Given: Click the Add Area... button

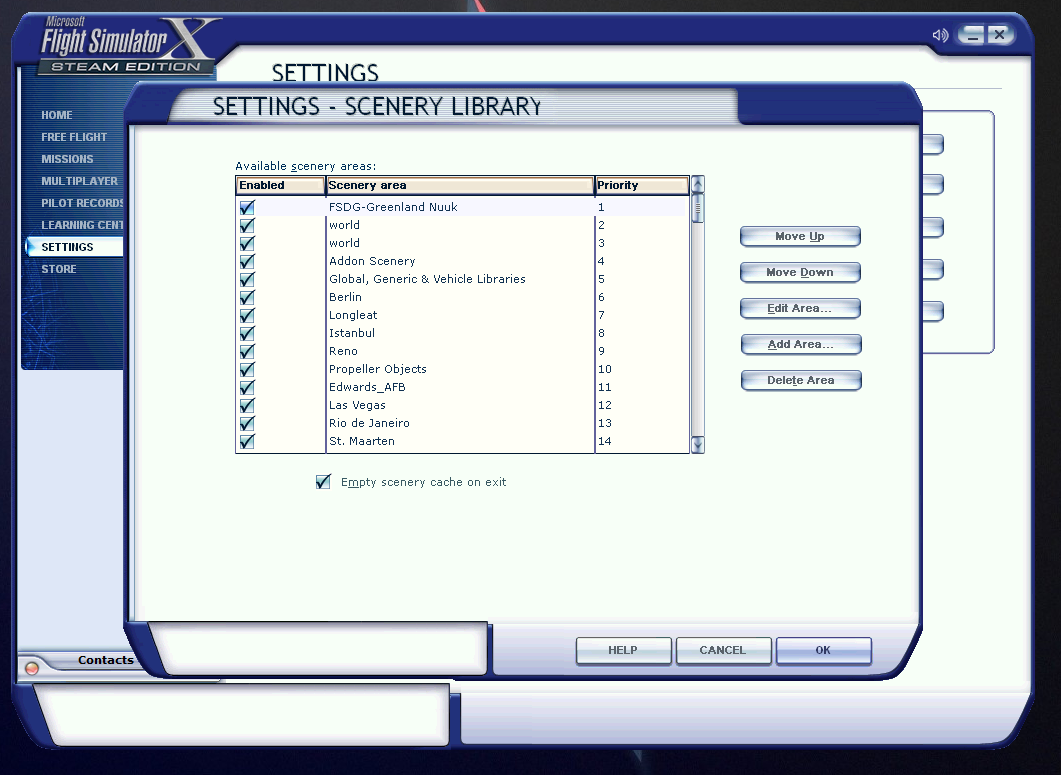Looking at the screenshot, I should click(x=800, y=344).
